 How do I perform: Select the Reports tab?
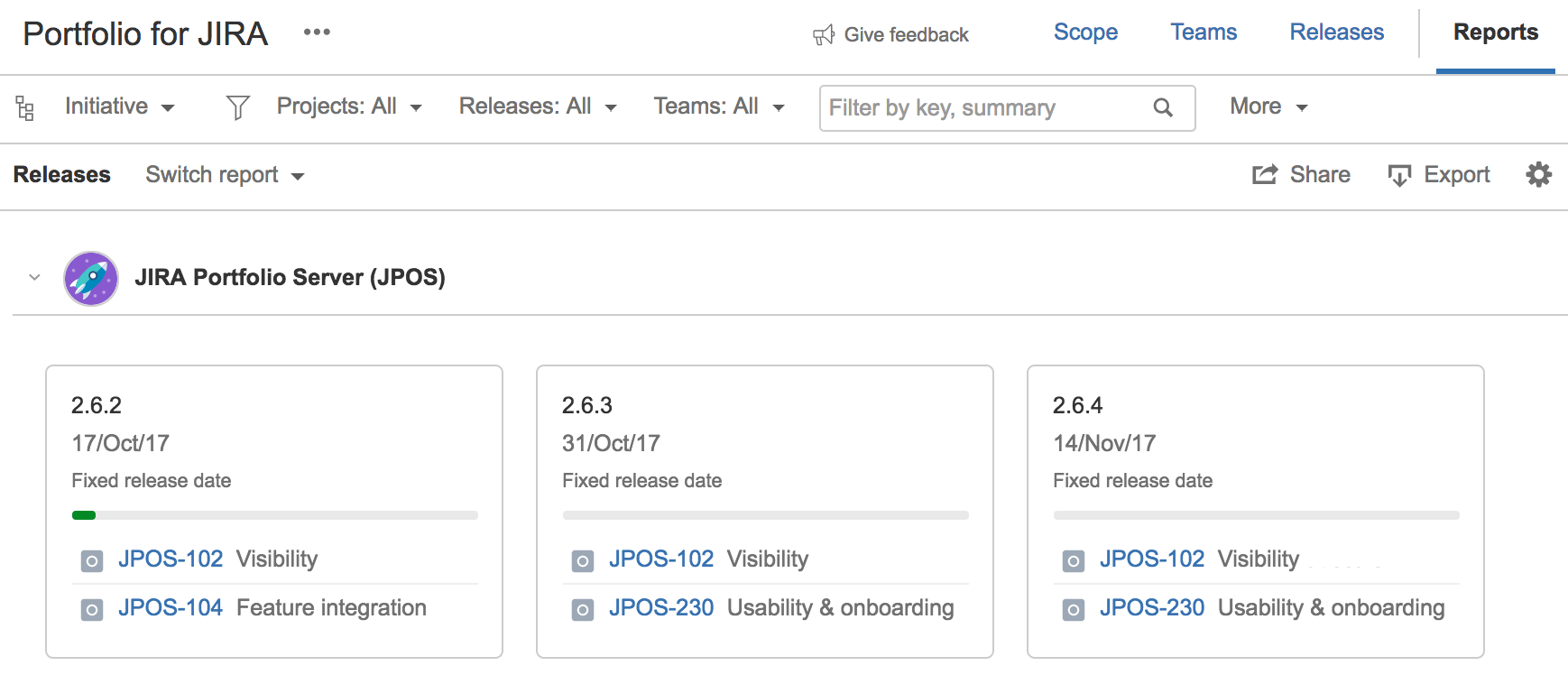(x=1495, y=32)
